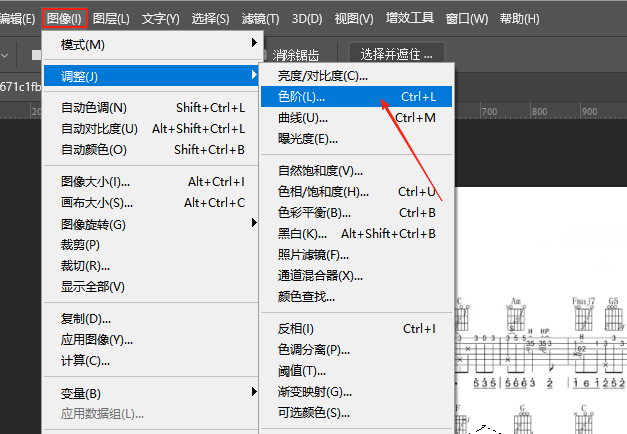Open the 图层(L) menu

(111, 18)
